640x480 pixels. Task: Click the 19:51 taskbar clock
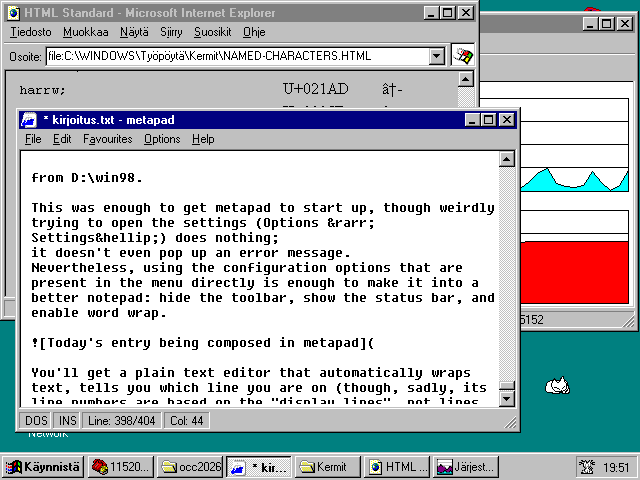pos(616,467)
